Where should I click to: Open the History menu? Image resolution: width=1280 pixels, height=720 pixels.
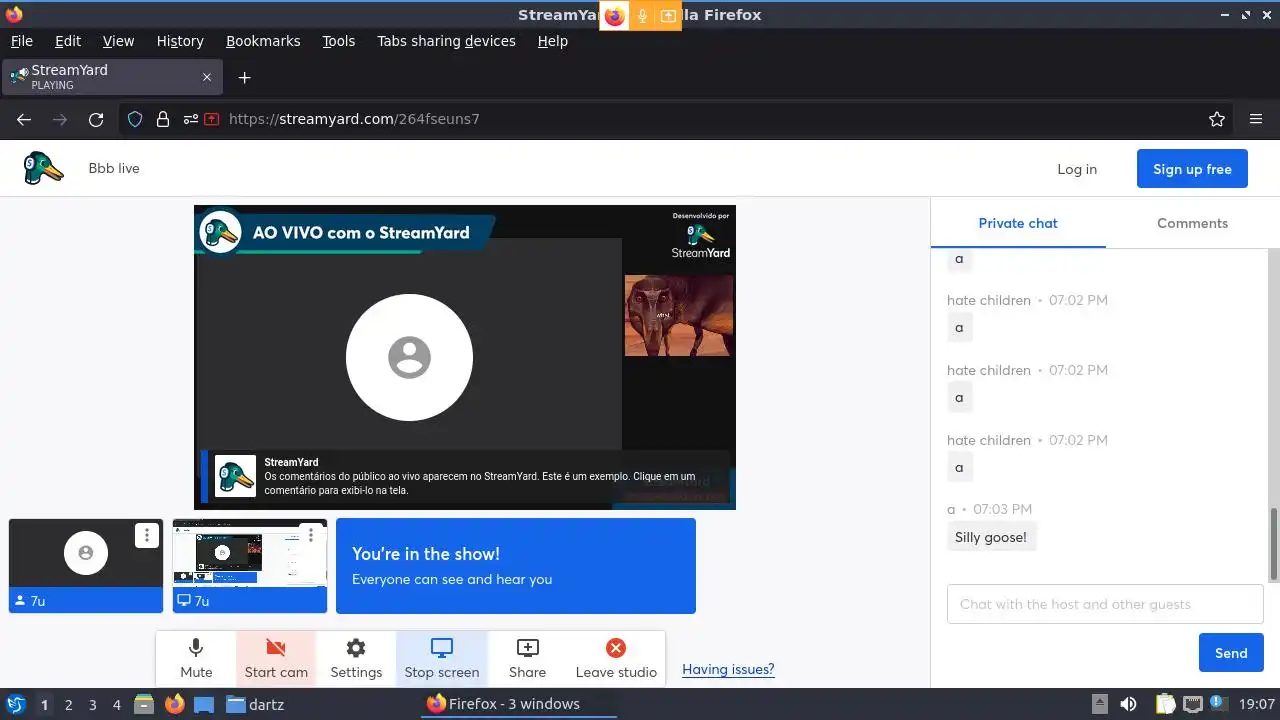click(x=180, y=41)
